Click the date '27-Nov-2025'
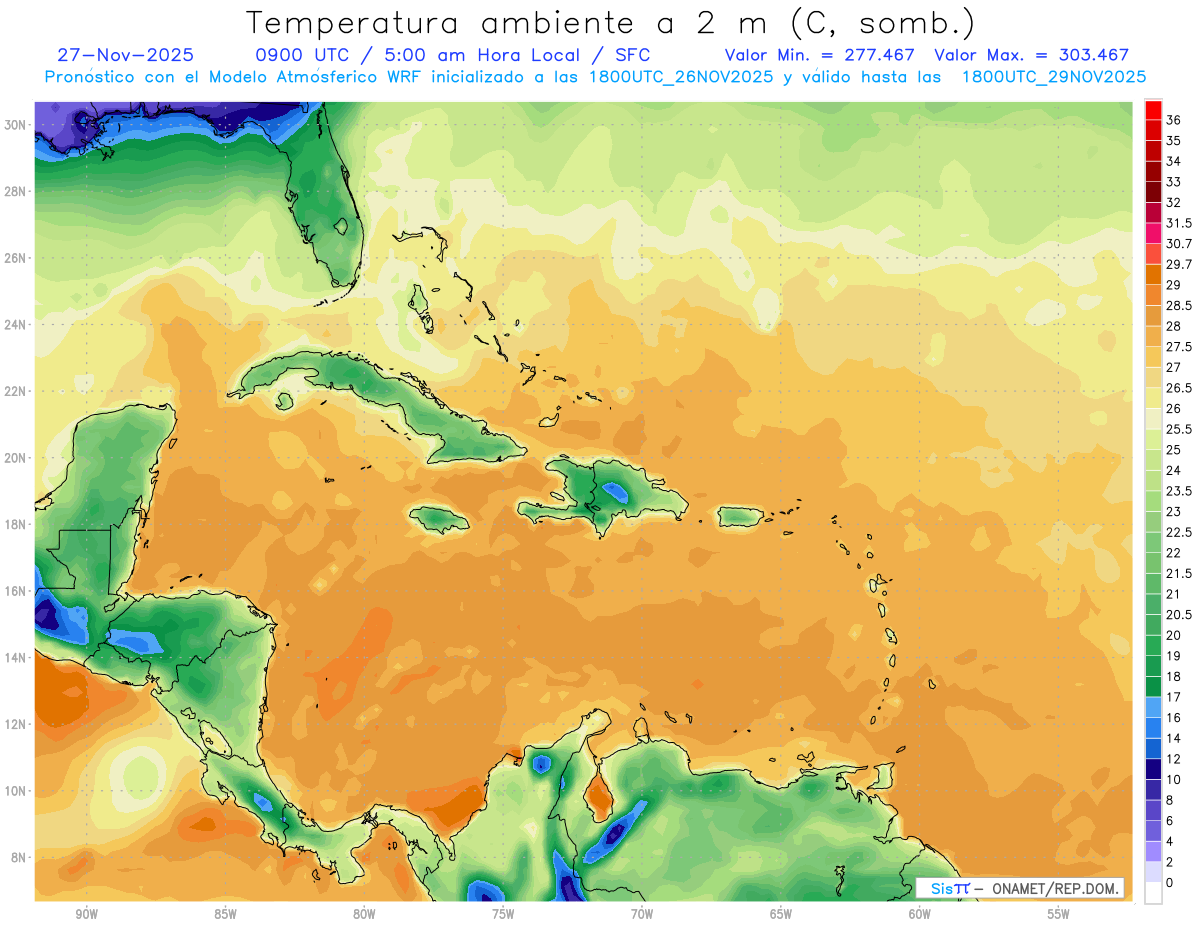The image size is (1200, 927). (x=126, y=55)
